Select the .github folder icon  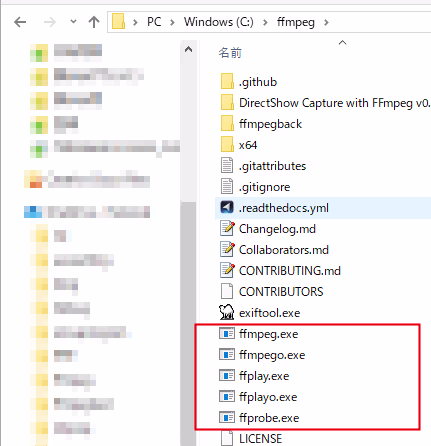227,82
